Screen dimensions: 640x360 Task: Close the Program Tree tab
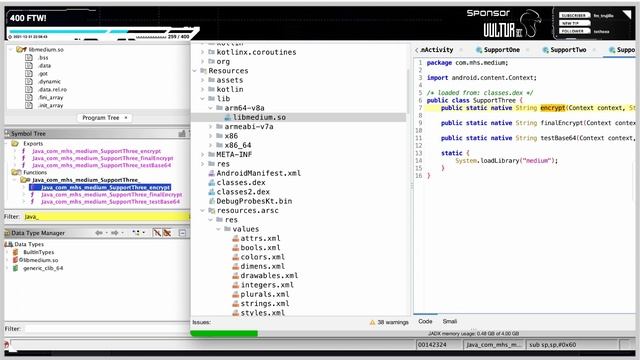click(126, 118)
